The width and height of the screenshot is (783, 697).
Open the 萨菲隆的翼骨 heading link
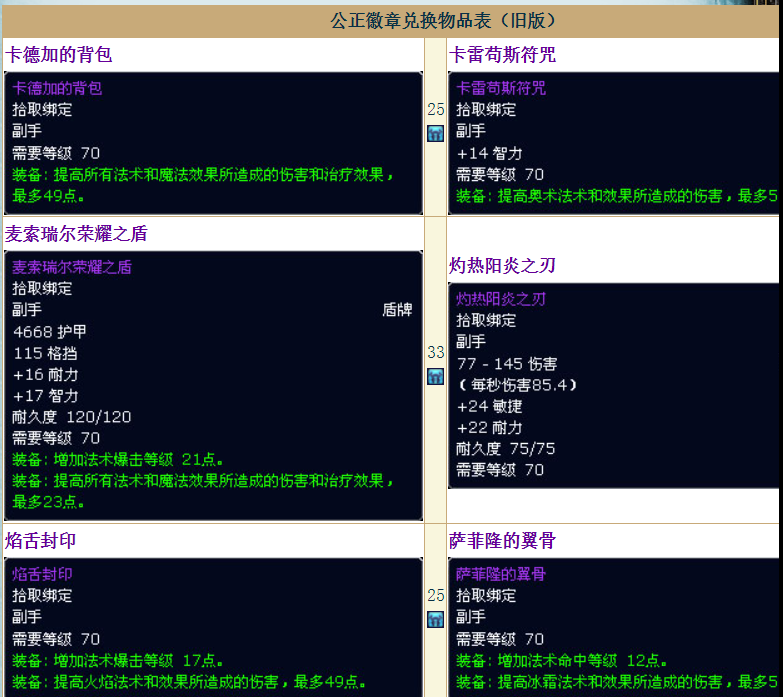(502, 540)
